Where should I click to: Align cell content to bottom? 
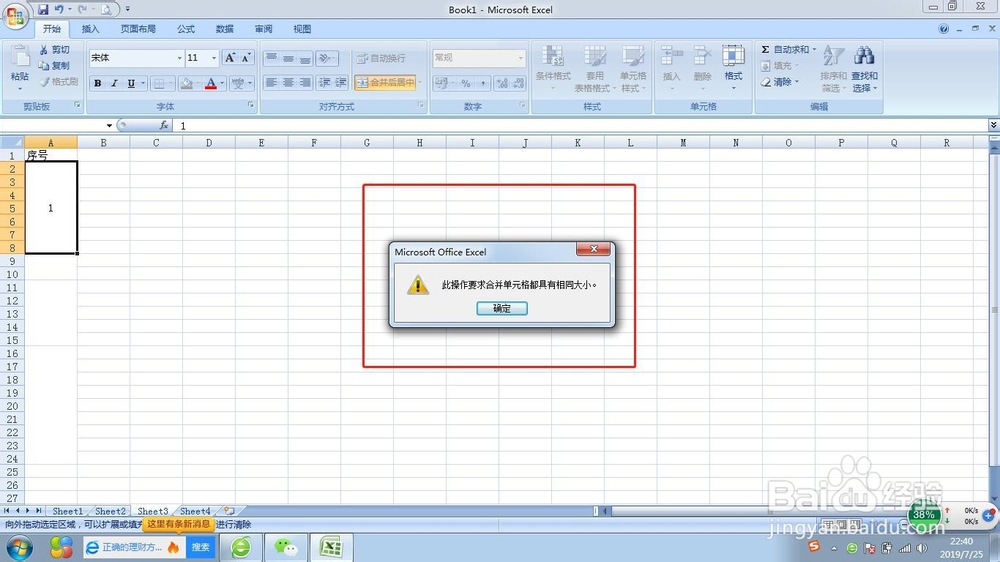pyautogui.click(x=305, y=58)
